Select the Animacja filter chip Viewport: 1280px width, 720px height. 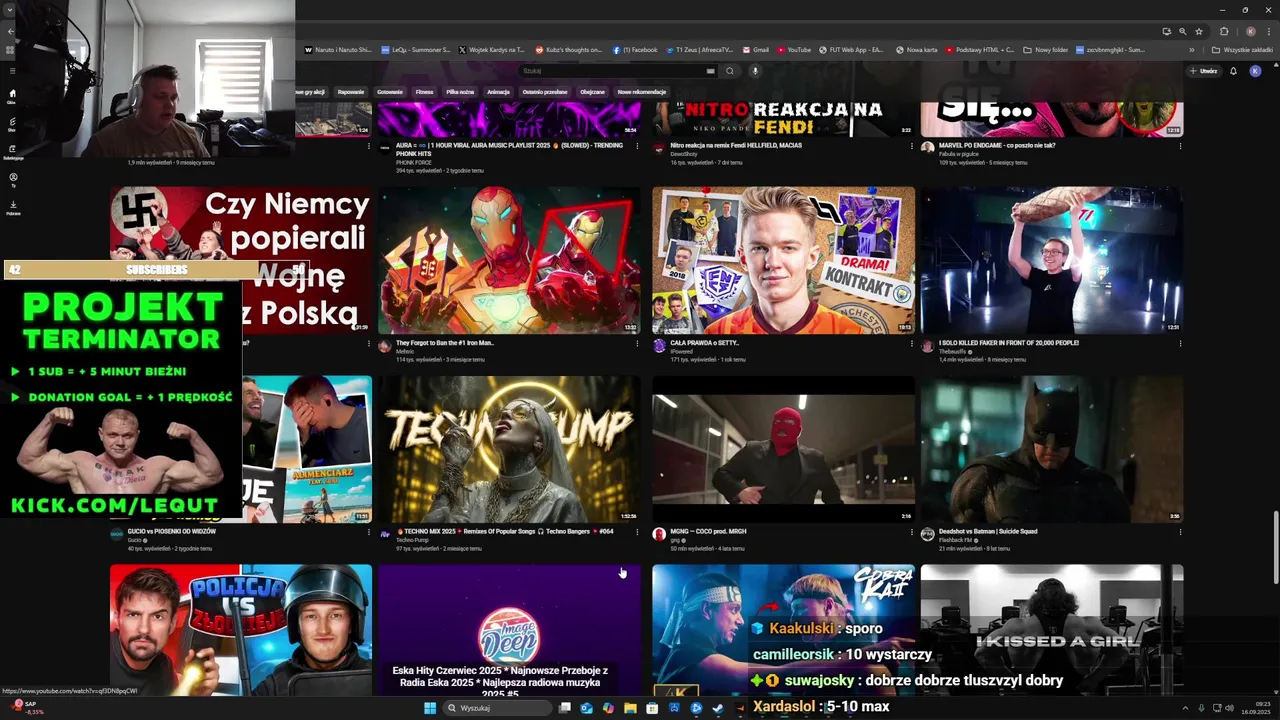pyautogui.click(x=498, y=92)
